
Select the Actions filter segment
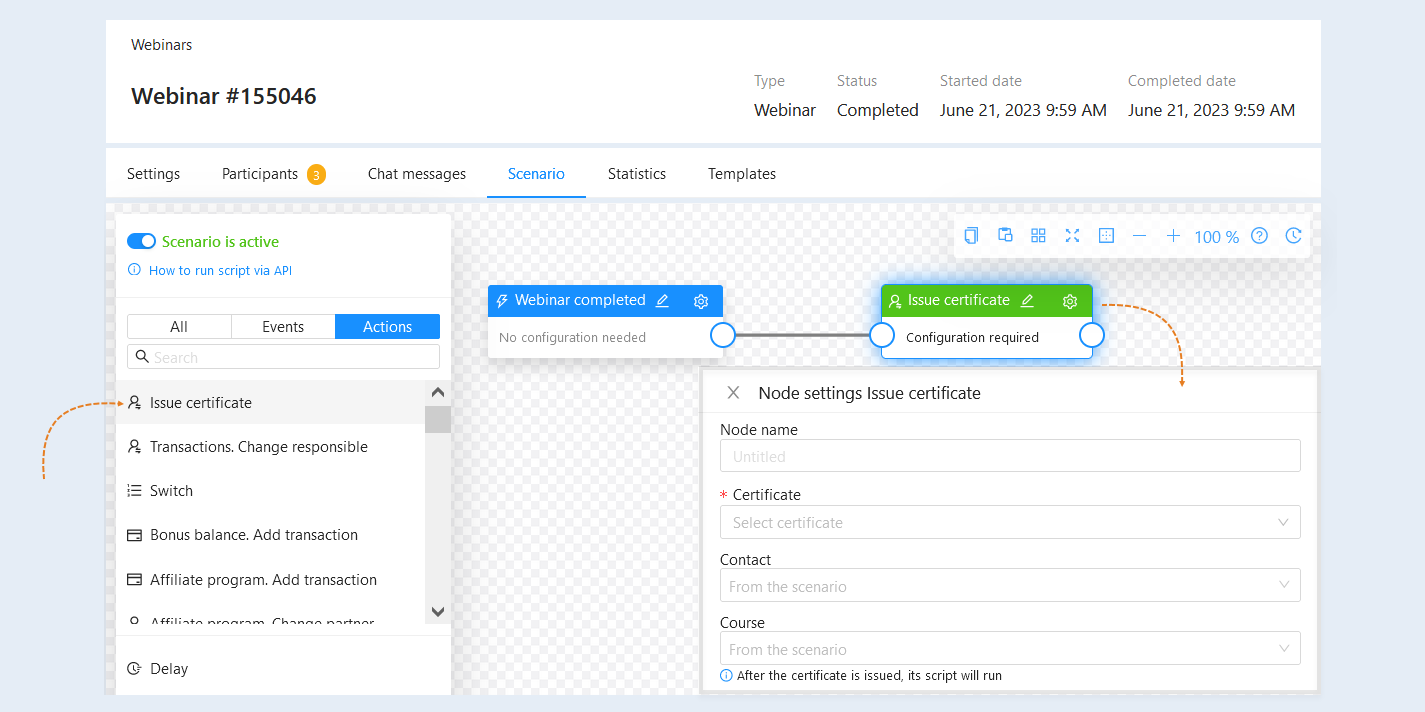point(388,327)
